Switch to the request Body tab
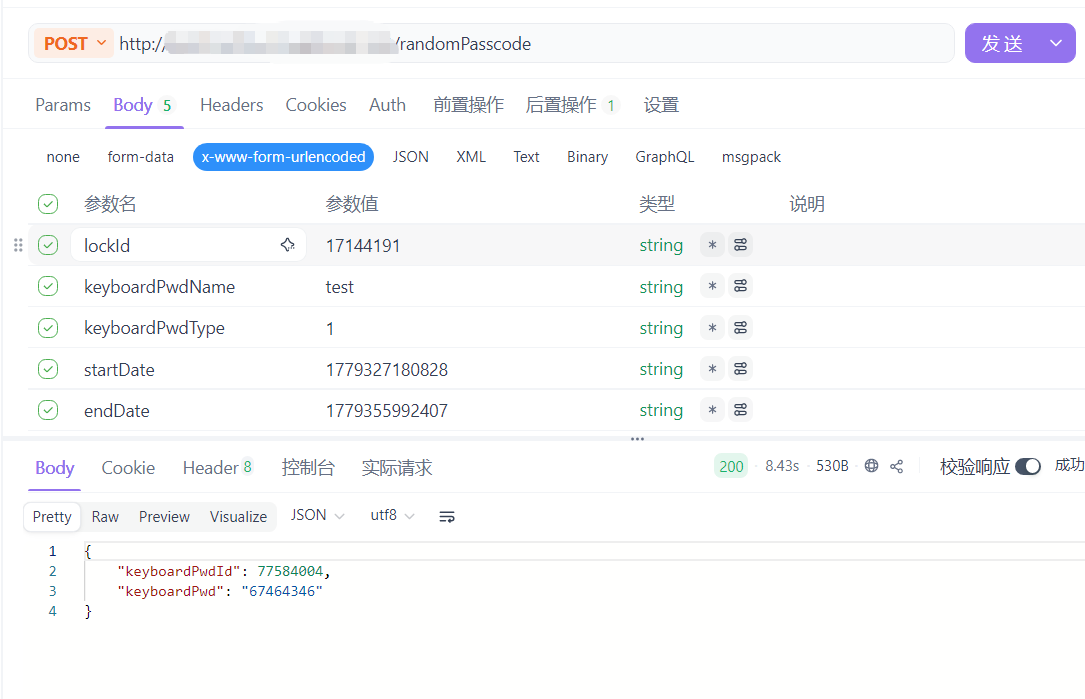1085x699 pixels. coord(143,105)
